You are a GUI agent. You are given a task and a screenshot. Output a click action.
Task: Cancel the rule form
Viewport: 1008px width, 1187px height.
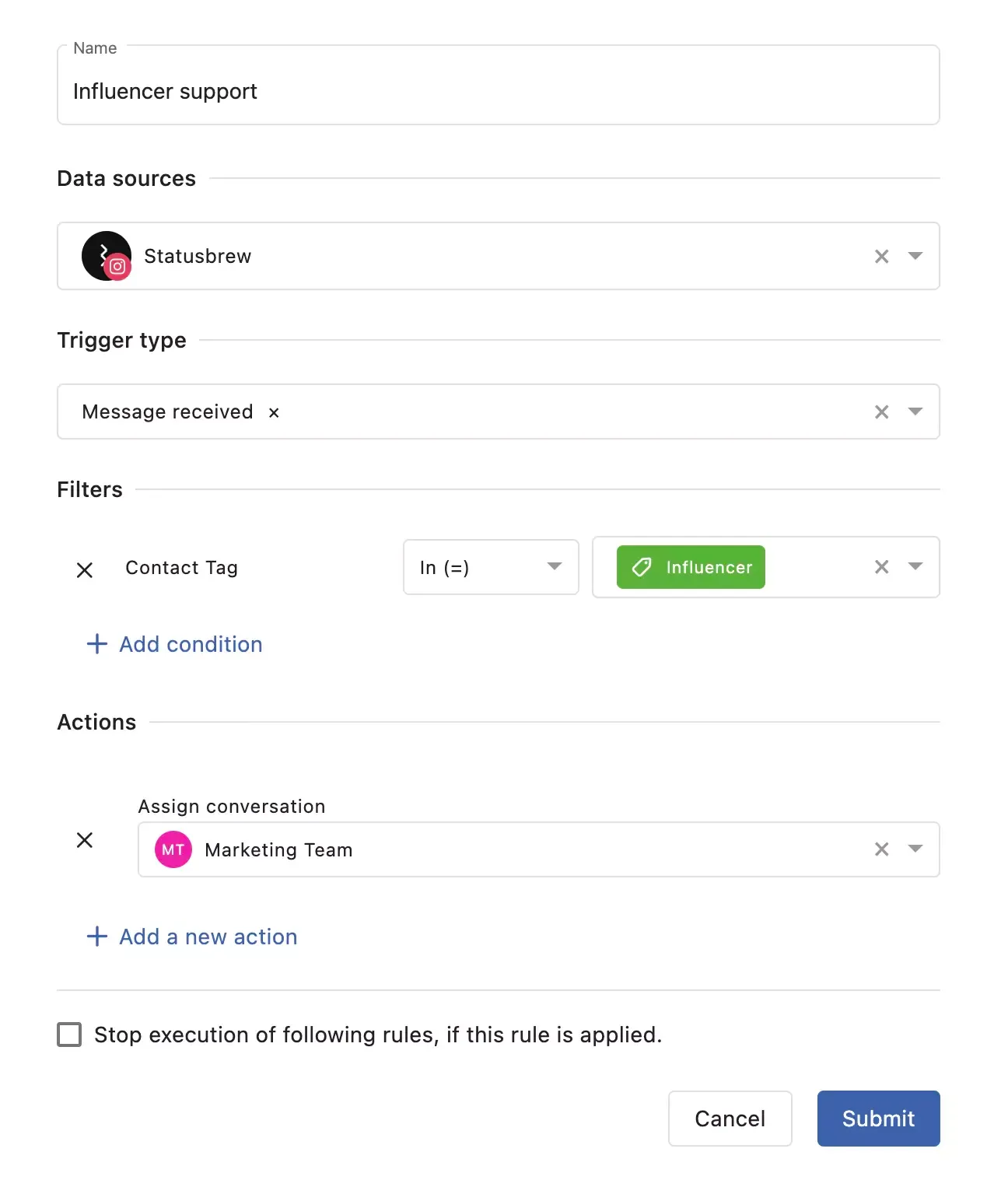tap(730, 1119)
